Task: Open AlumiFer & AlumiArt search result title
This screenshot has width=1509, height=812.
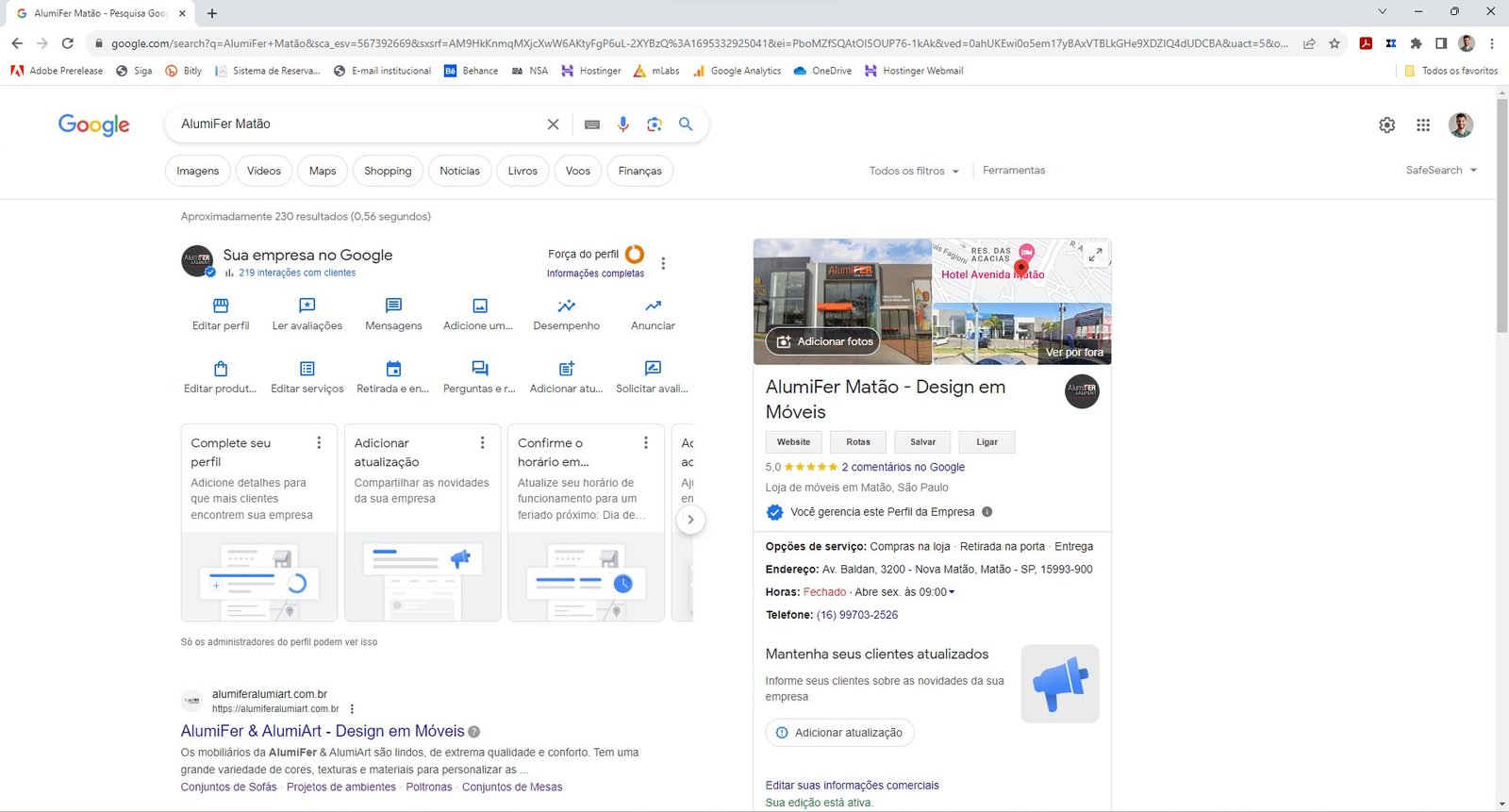Action: 323,731
